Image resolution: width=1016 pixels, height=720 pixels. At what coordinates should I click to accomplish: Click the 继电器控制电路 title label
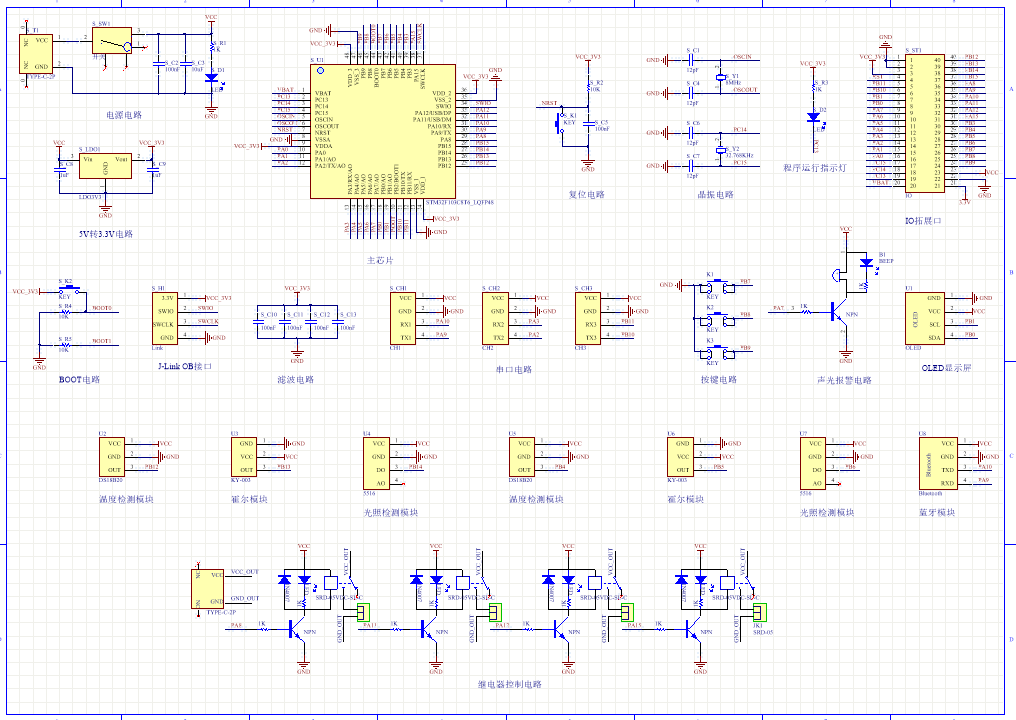510,684
